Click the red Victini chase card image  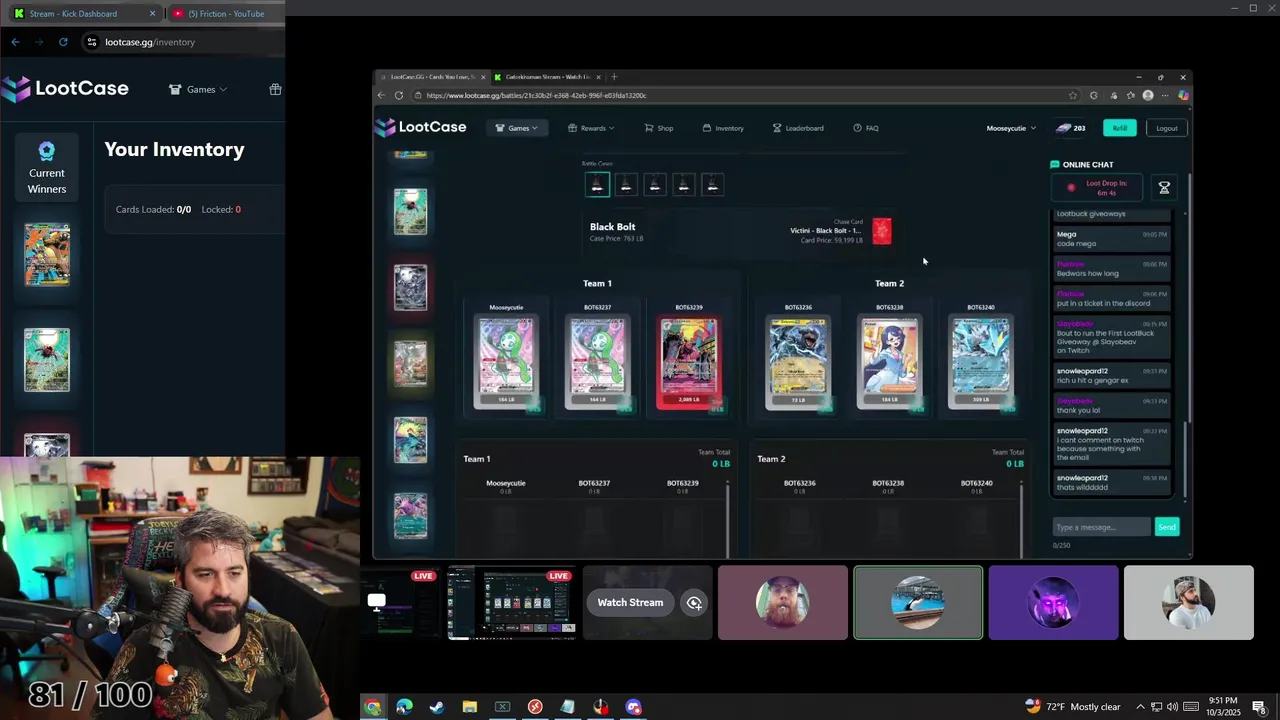coord(881,231)
